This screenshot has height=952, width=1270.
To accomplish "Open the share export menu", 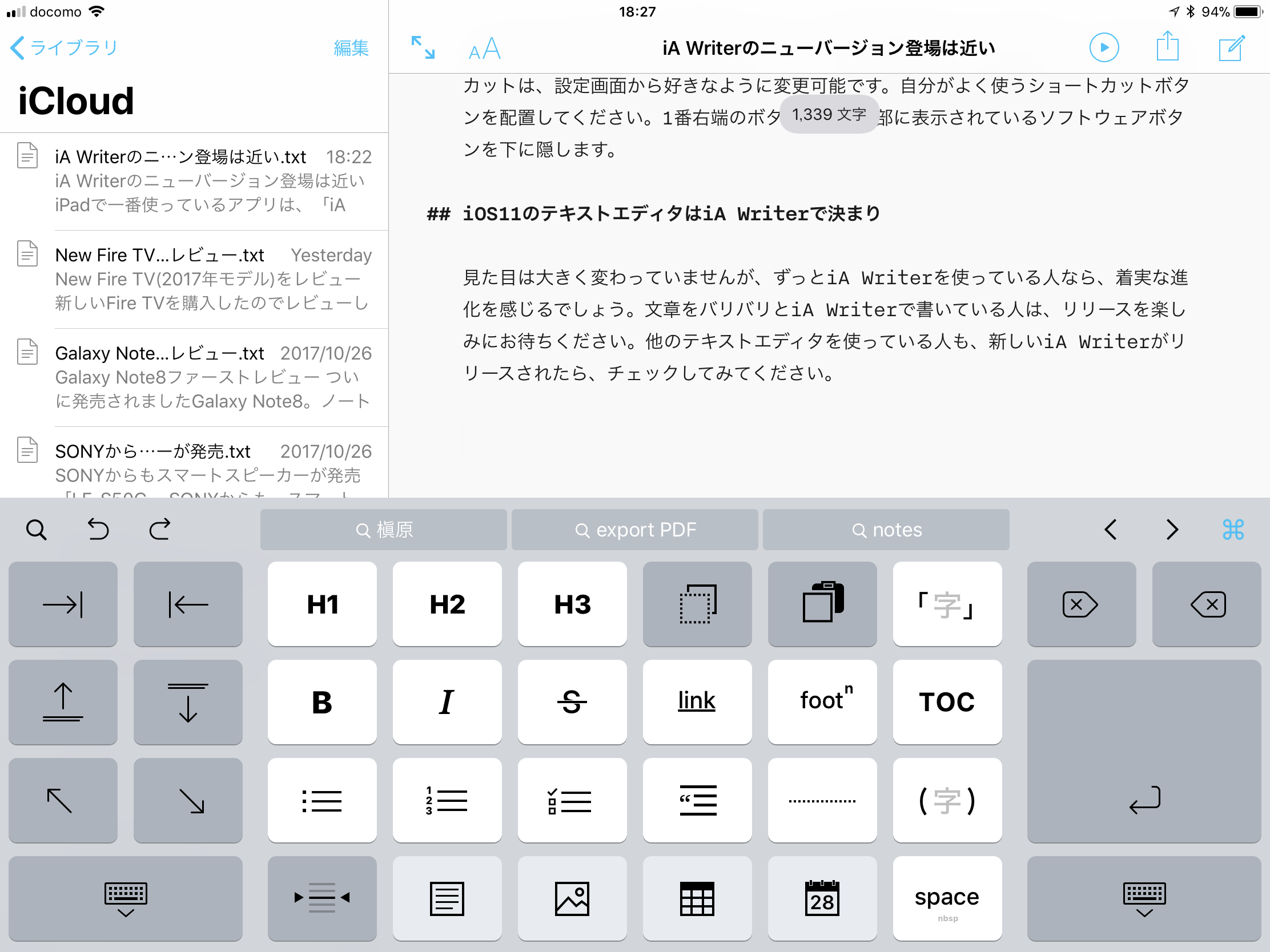I will pyautogui.click(x=1166, y=46).
